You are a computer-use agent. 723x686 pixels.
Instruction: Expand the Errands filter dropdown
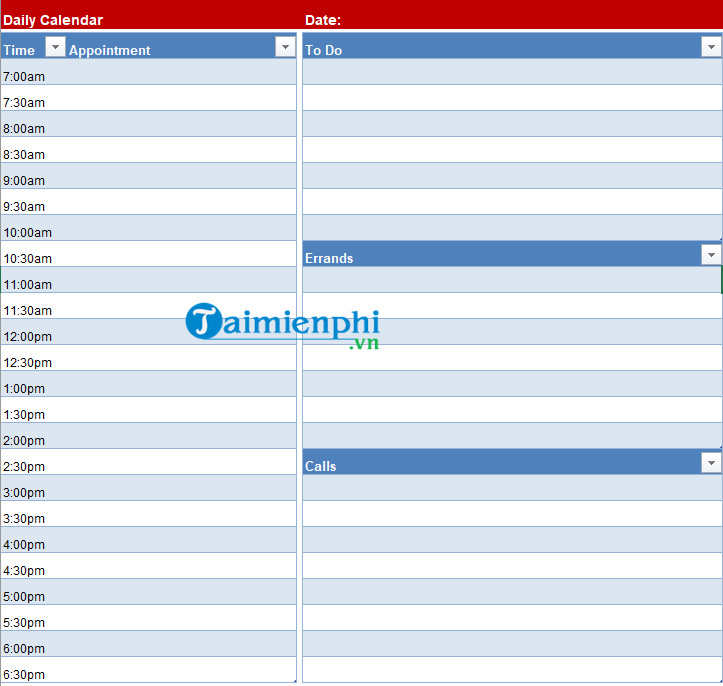(x=711, y=255)
